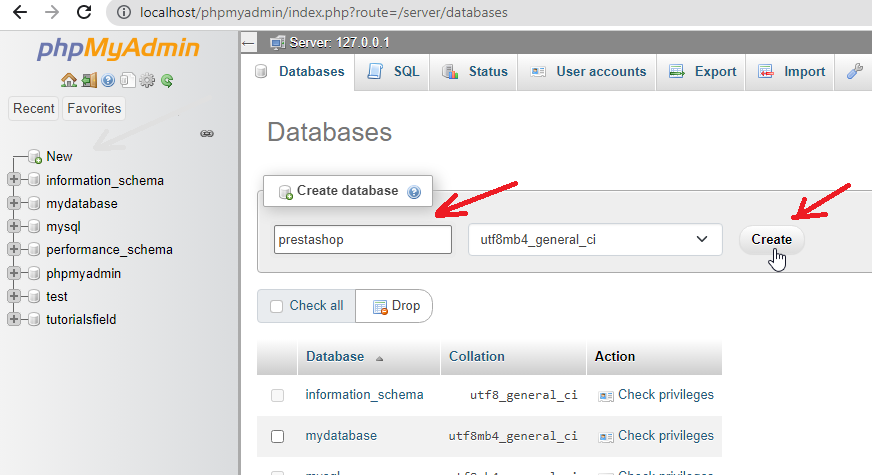Switch to the Status tab
The height and width of the screenshot is (475, 872).
pyautogui.click(x=474, y=72)
